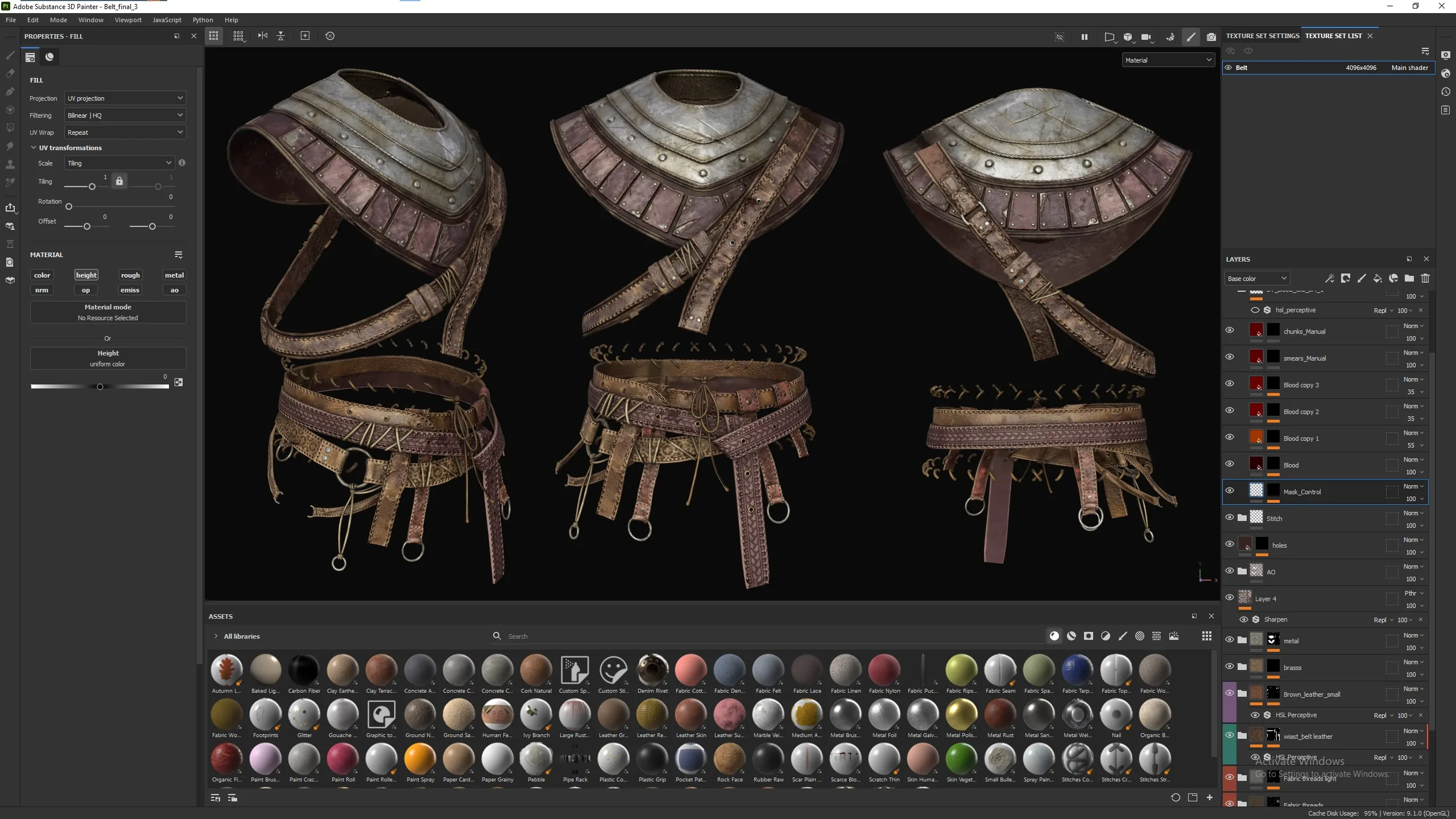Toggle symmetry icon in top toolbar
The height and width of the screenshot is (819, 1456).
tap(262, 36)
